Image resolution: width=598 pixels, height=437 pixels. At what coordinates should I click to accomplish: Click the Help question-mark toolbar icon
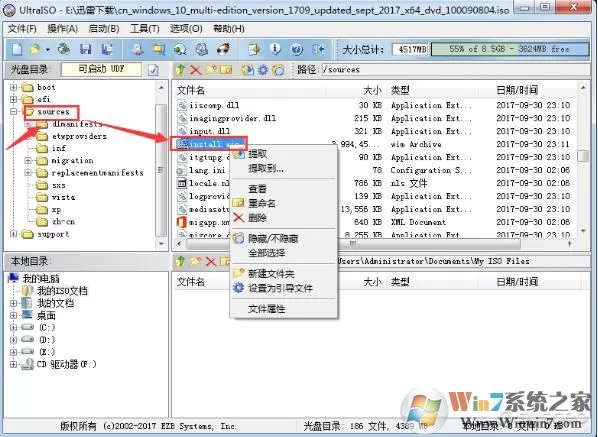pyautogui.click(x=297, y=50)
